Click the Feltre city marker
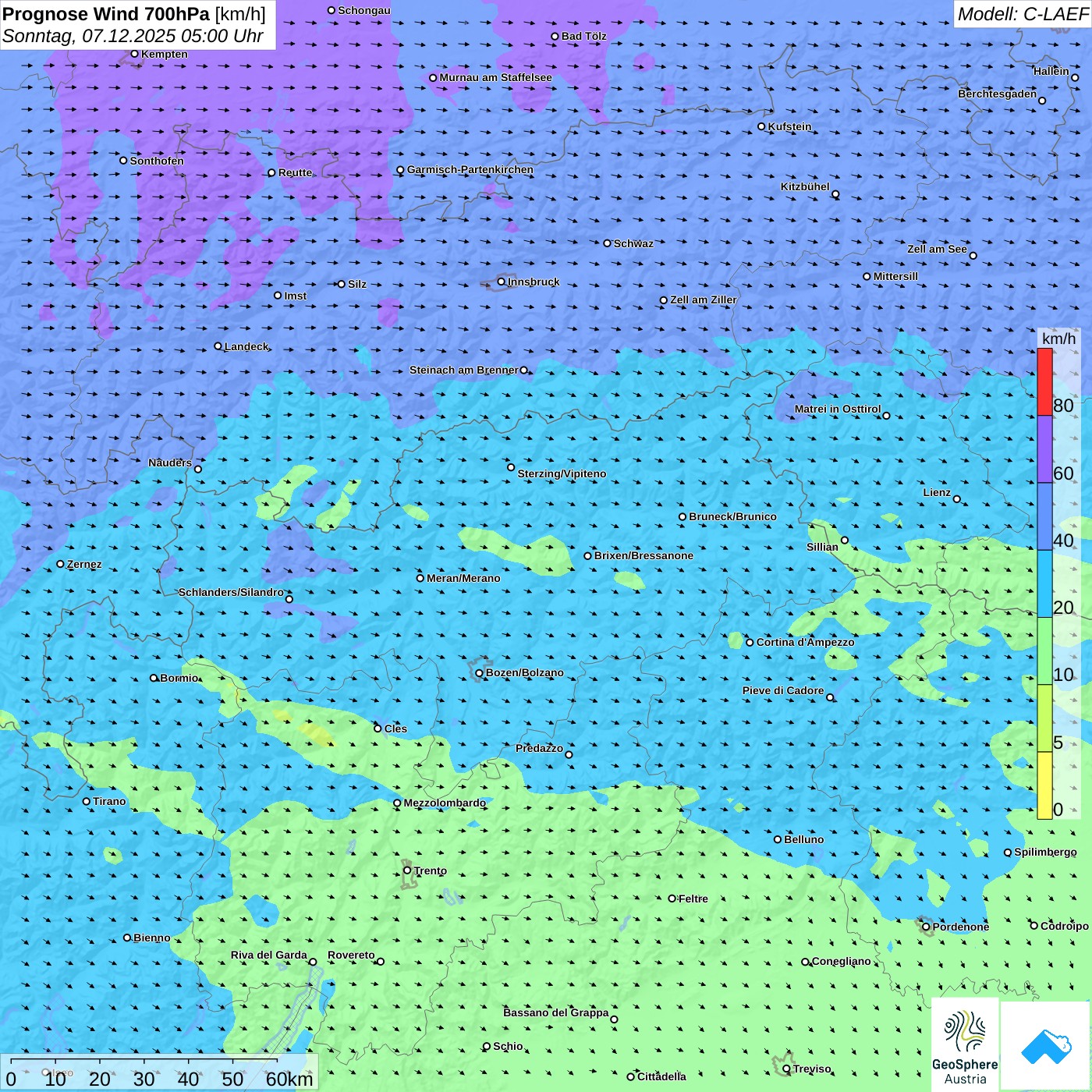The height and width of the screenshot is (1092, 1092). click(x=672, y=899)
